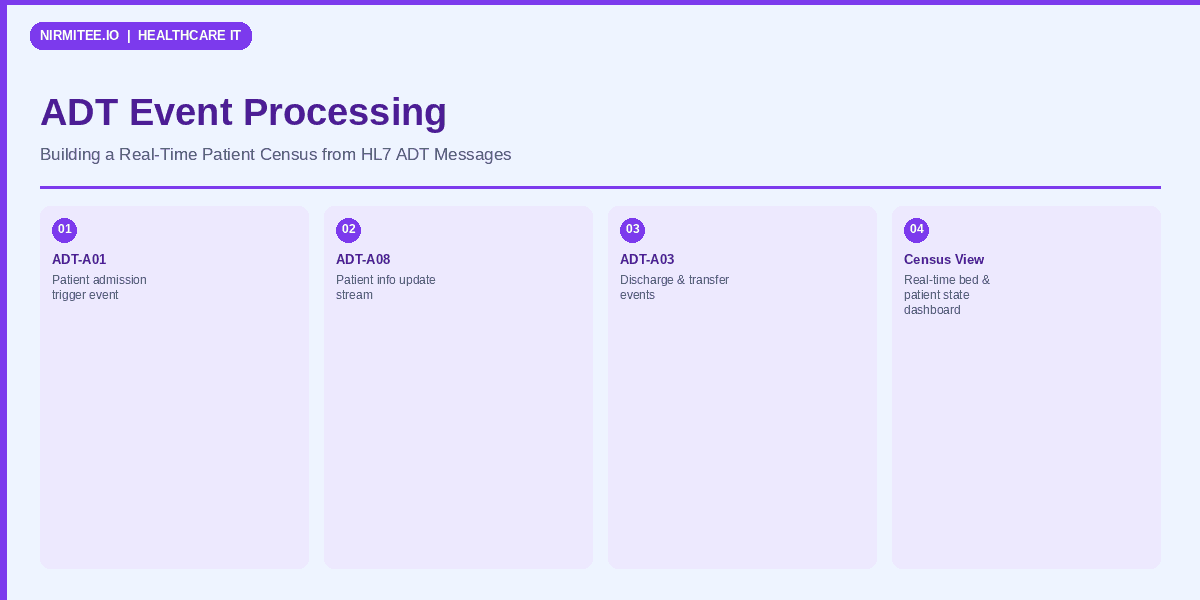Viewport: 1200px width, 600px height.
Task: Select the ADT-A01 card heading
Action: click(79, 260)
